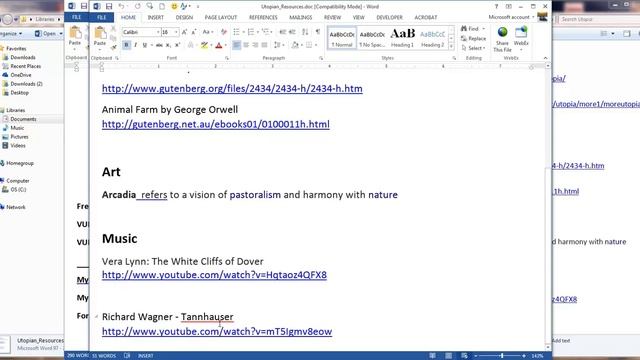Image resolution: width=640 pixels, height=360 pixels.
Task: Open the ACROBAT ribbon tab
Action: (426, 18)
